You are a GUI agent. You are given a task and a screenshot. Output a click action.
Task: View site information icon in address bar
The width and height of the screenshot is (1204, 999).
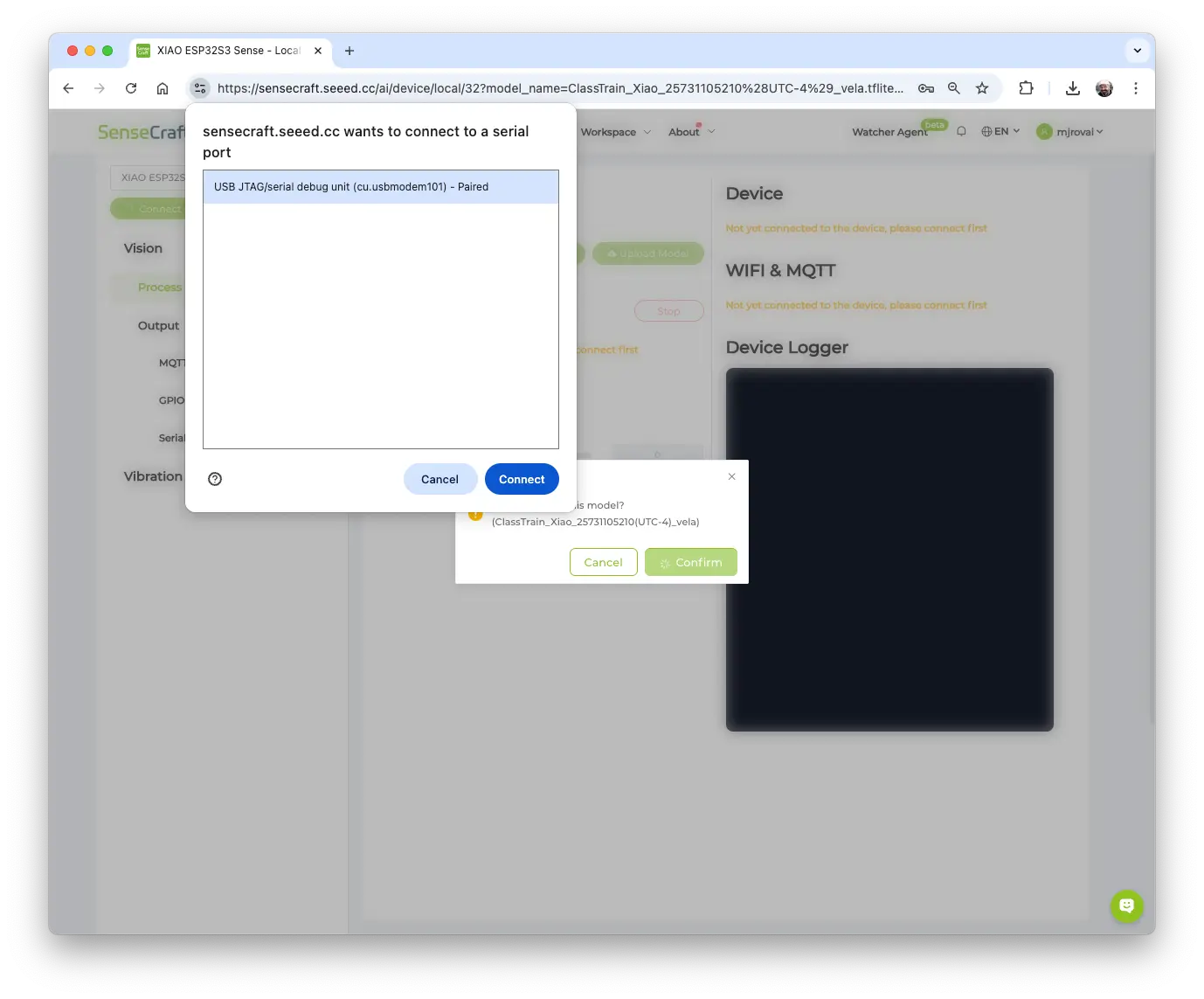point(200,88)
